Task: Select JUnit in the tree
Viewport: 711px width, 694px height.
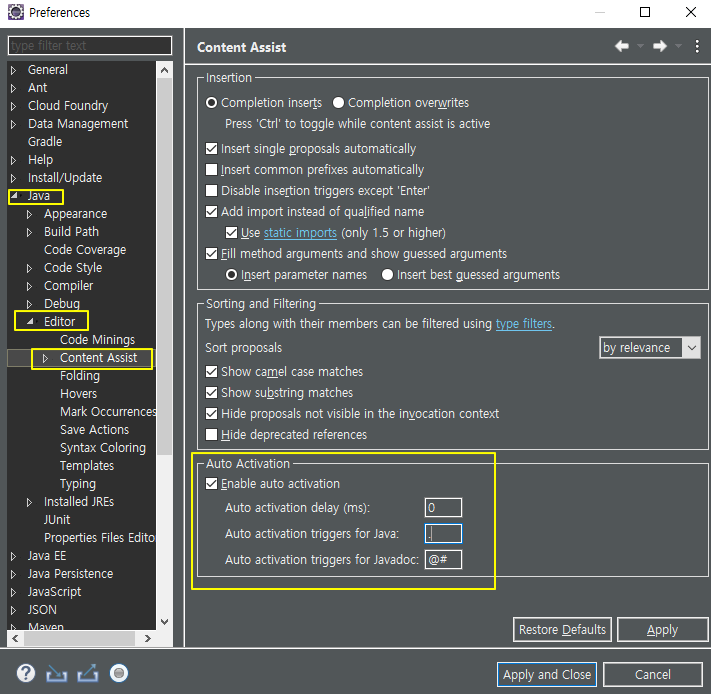Action: pos(57,519)
